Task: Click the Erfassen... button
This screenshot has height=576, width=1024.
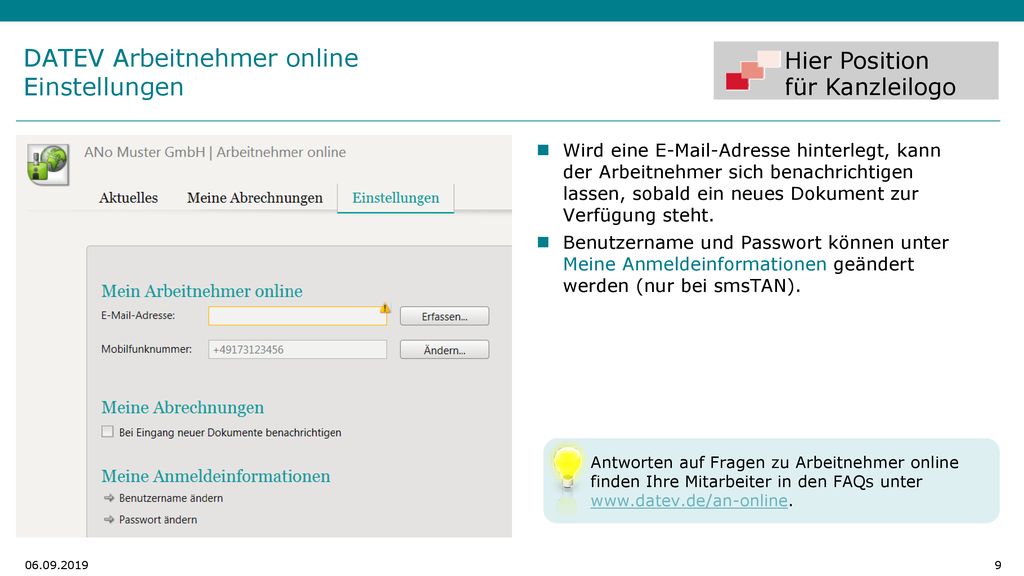Action: [444, 316]
